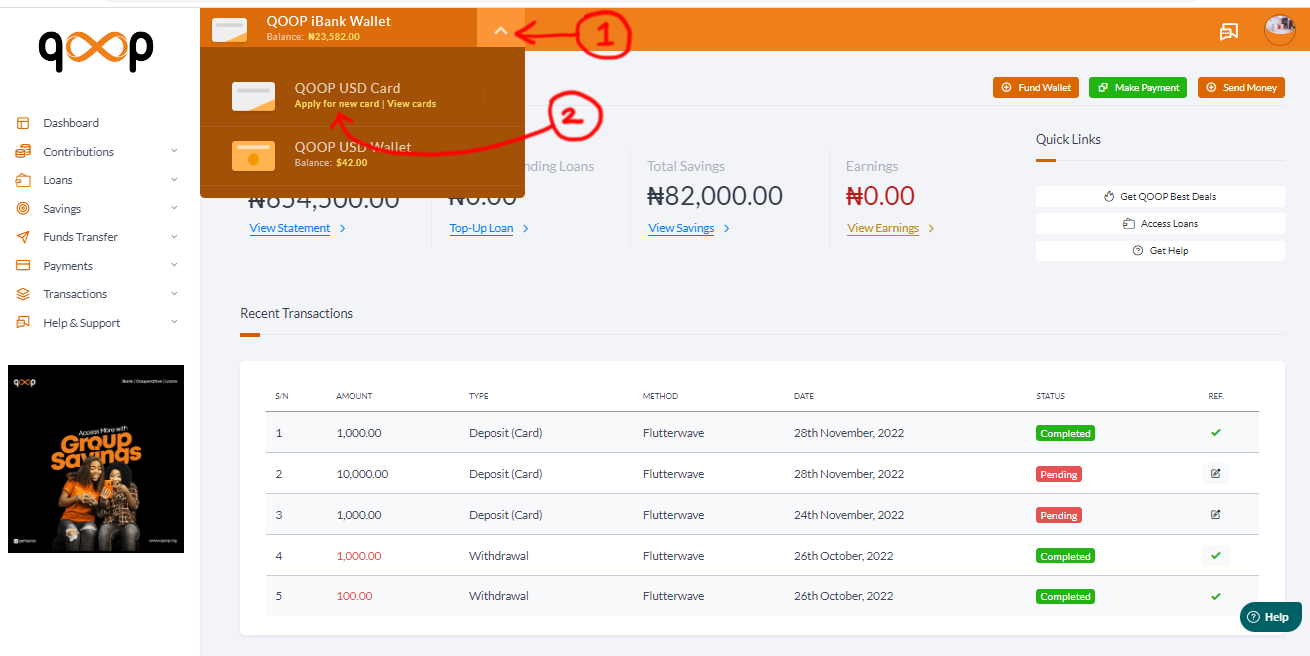Open View Earnings link
The image size is (1310, 656).
(883, 228)
